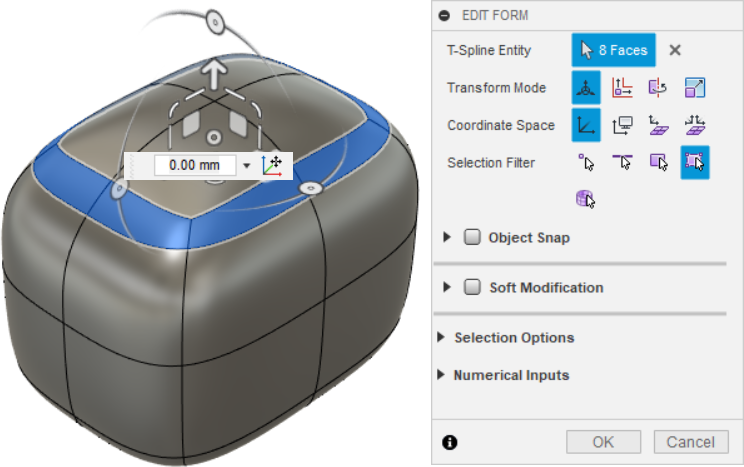Set Selection Filter to Face
This screenshot has height=467, width=744.
tap(658, 162)
